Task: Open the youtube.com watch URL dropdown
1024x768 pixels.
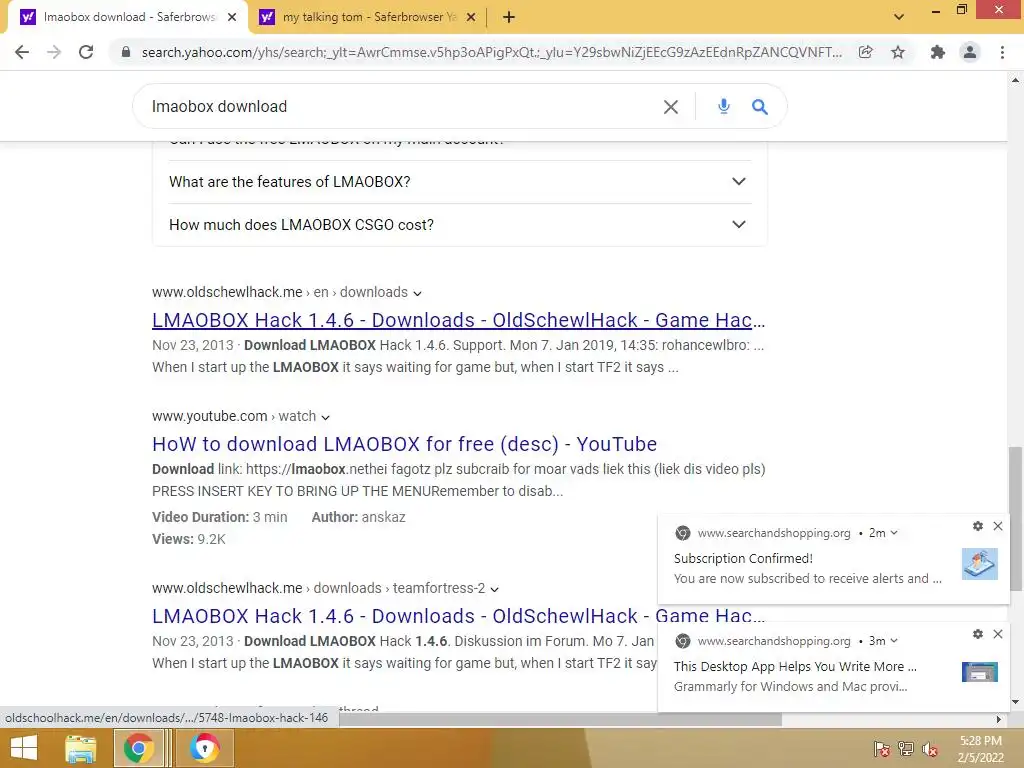Action: (325, 417)
